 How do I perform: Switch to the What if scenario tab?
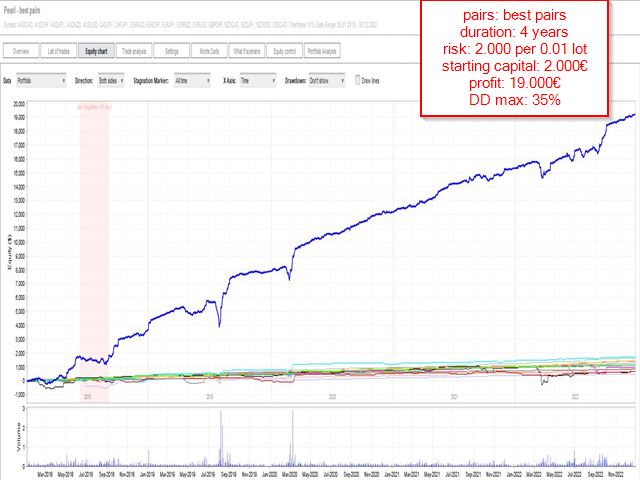(247, 51)
